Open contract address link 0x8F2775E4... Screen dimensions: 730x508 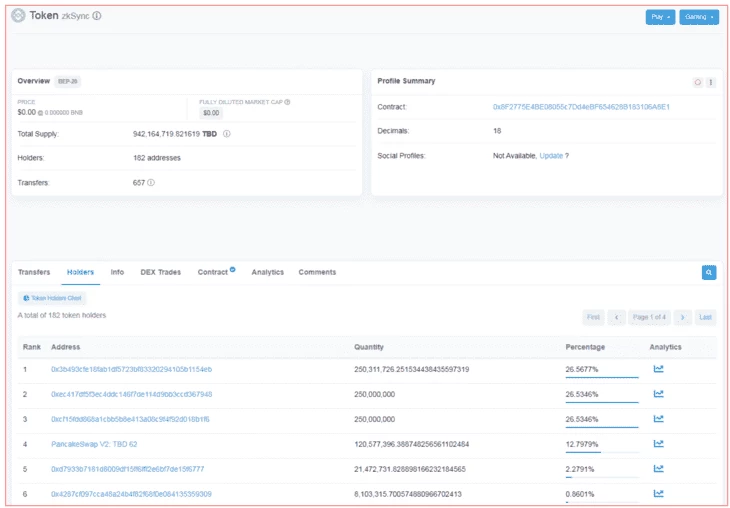581,107
